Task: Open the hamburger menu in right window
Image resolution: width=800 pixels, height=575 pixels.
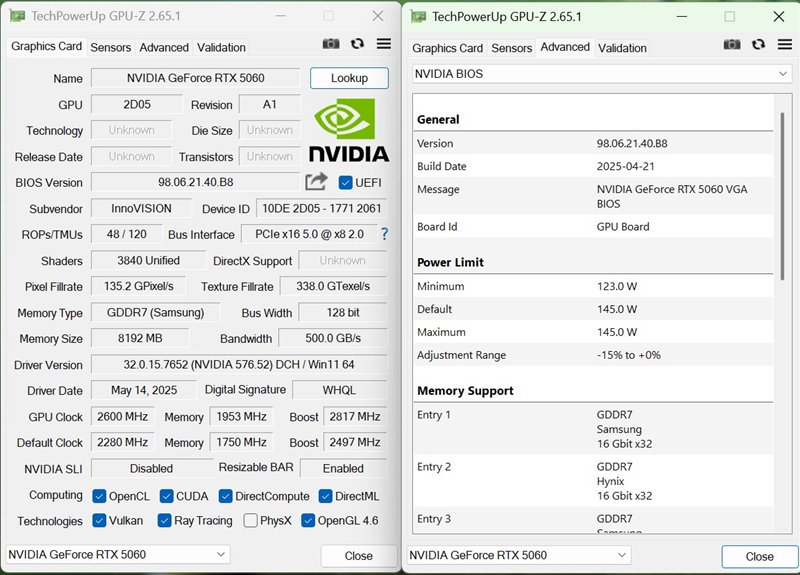Action: [784, 45]
